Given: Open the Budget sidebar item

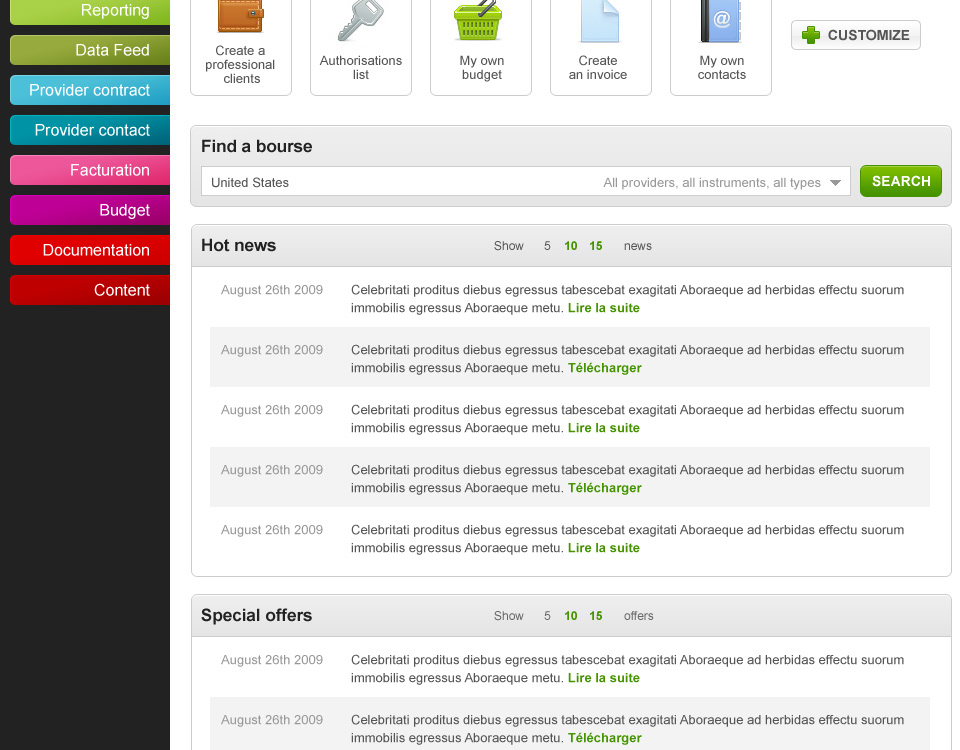Looking at the screenshot, I should 90,210.
